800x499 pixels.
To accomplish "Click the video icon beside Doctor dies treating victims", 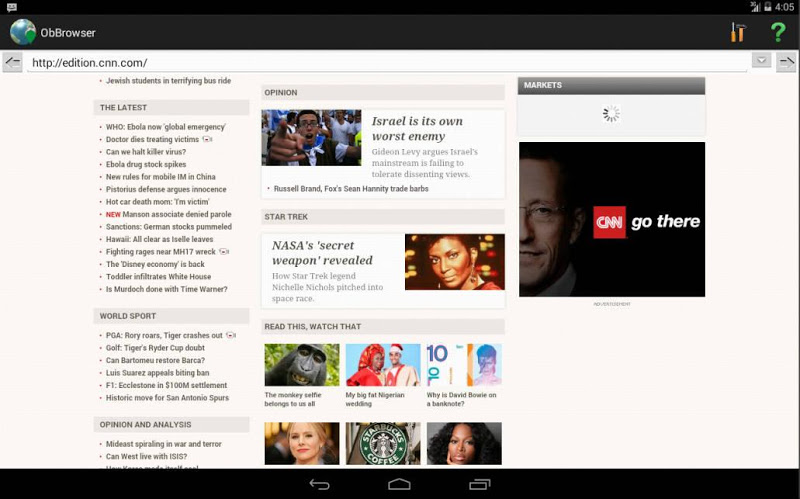I will pos(207,139).
